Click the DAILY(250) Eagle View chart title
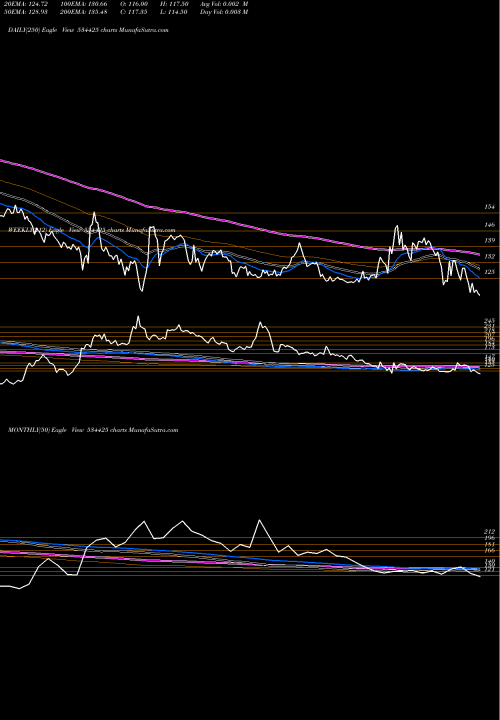 click(x=88, y=30)
